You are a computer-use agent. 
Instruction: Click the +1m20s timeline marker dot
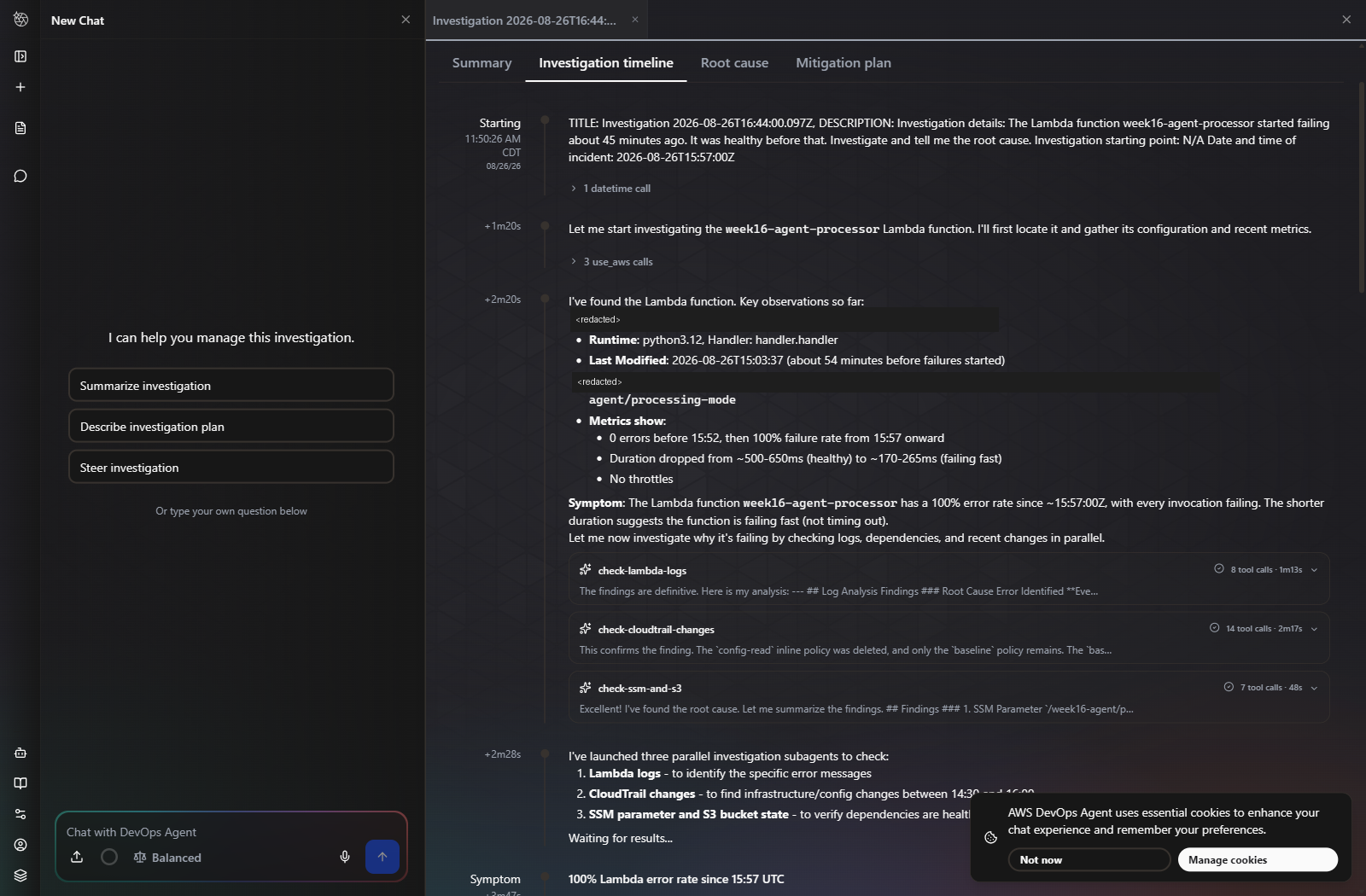tap(545, 225)
